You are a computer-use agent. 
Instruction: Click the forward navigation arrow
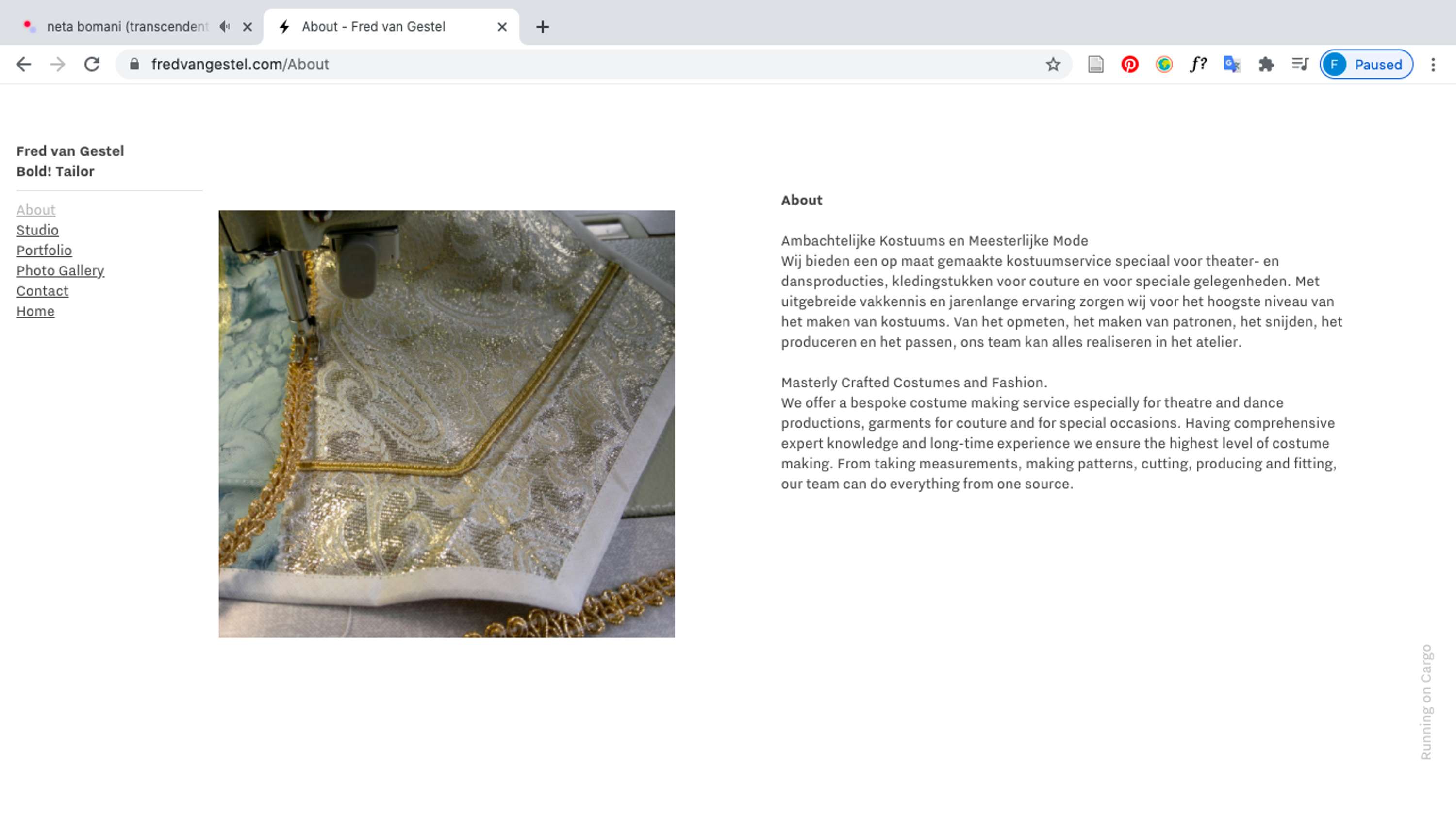pos(58,65)
